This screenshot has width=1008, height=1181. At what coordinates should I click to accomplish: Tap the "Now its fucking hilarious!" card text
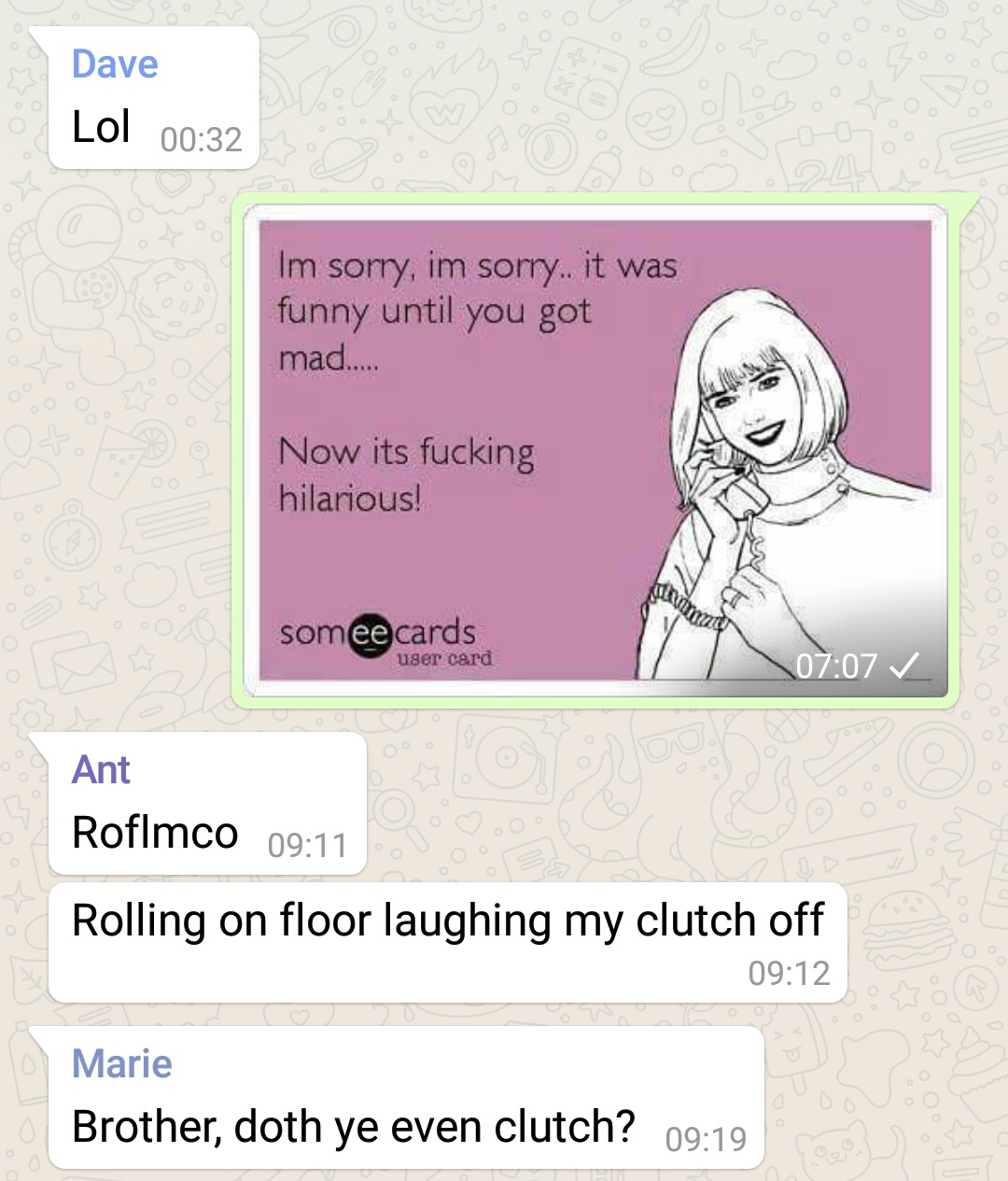[406, 474]
